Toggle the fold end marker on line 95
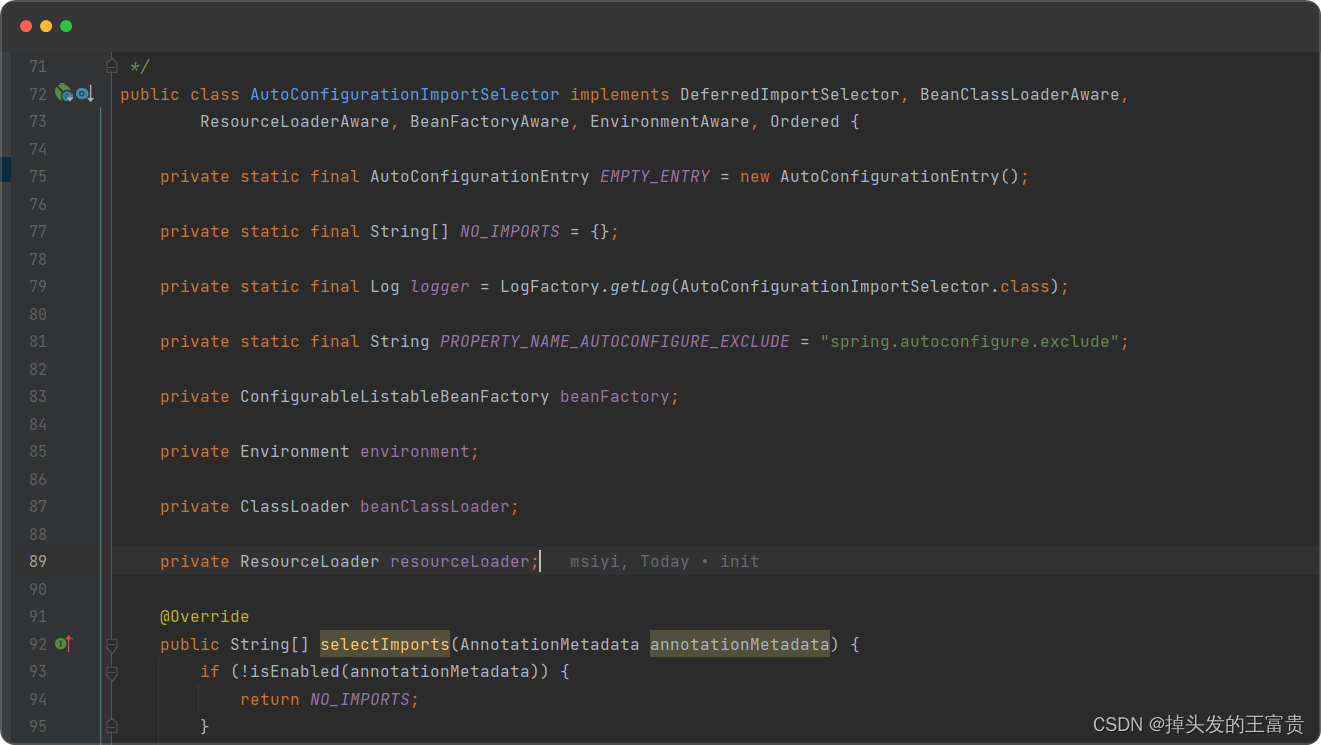This screenshot has height=745, width=1321. click(112, 726)
